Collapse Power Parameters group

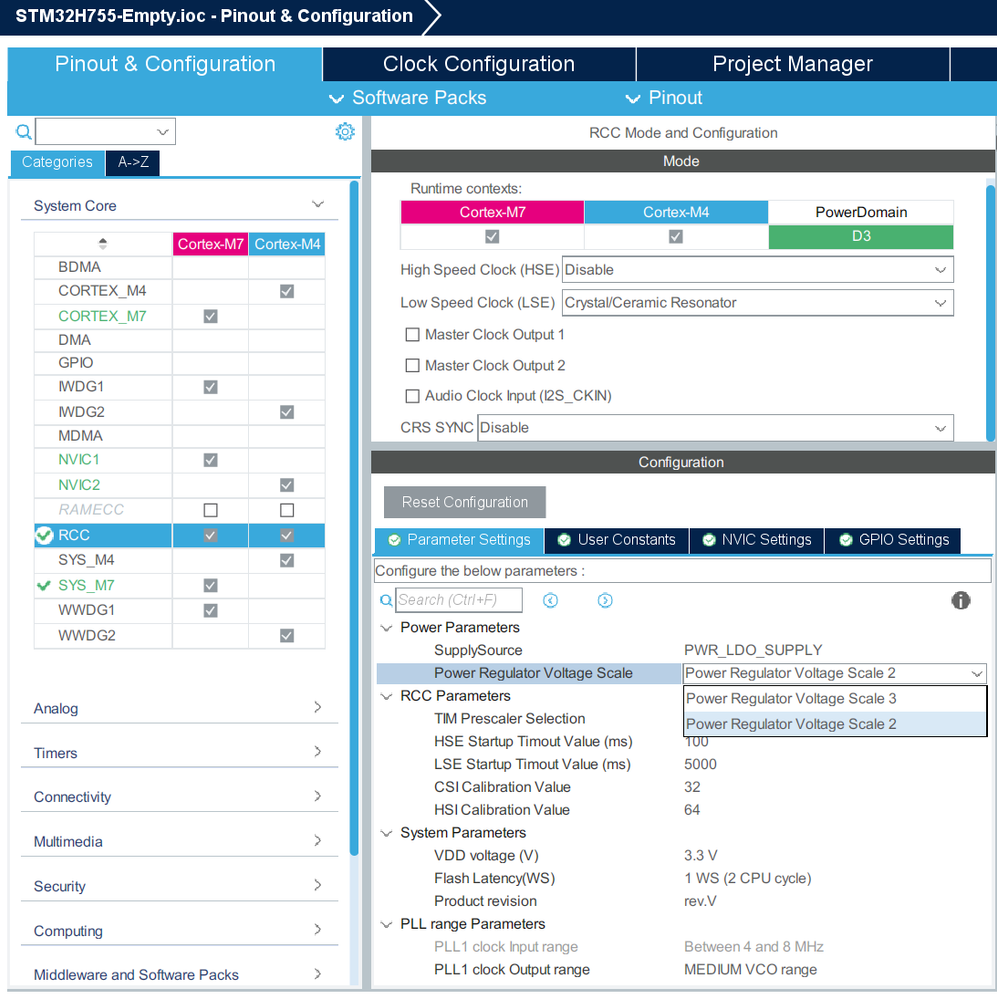point(386,628)
